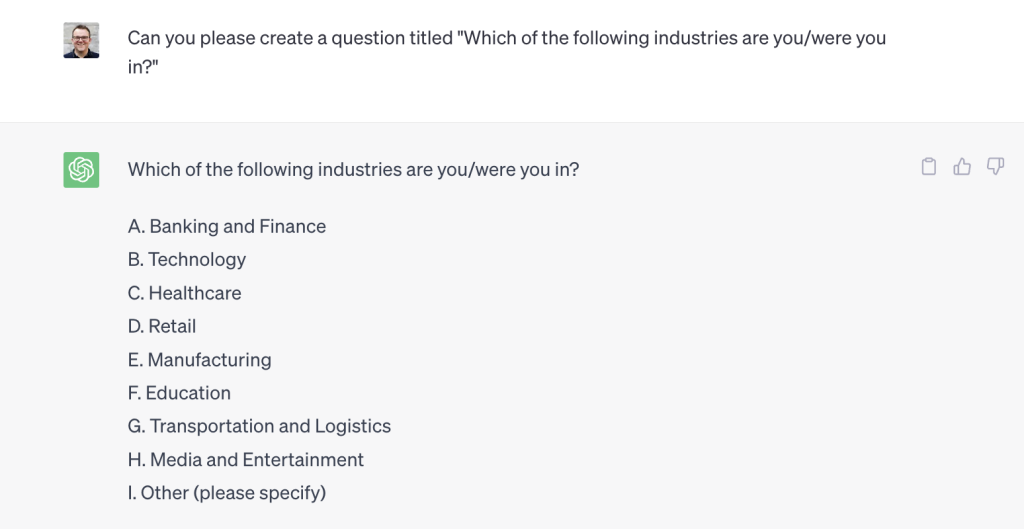Click the user's profile photo avatar
This screenshot has height=529, width=1024.
(81, 40)
